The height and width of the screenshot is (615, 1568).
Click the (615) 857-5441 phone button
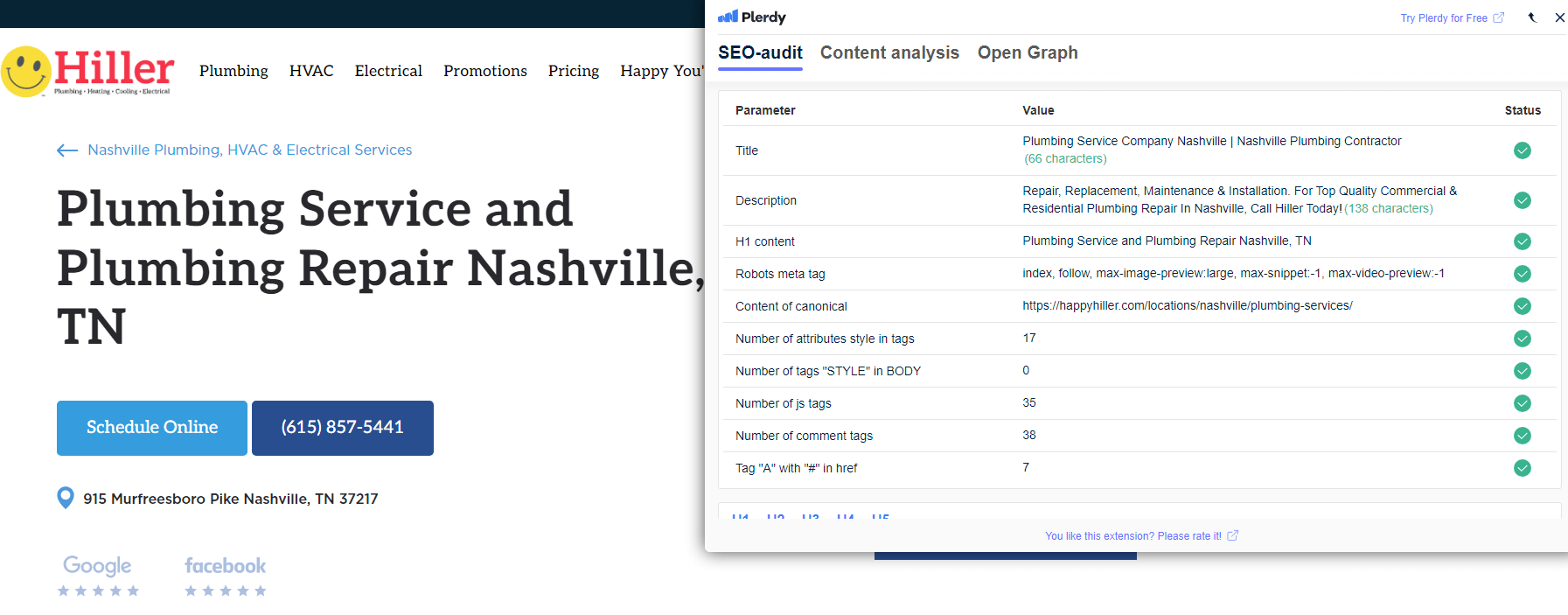tap(343, 428)
